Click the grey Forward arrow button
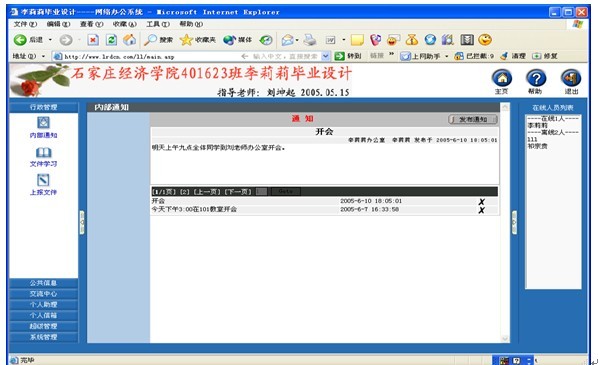Image resolution: width=599 pixels, height=365 pixels. pos(66,40)
